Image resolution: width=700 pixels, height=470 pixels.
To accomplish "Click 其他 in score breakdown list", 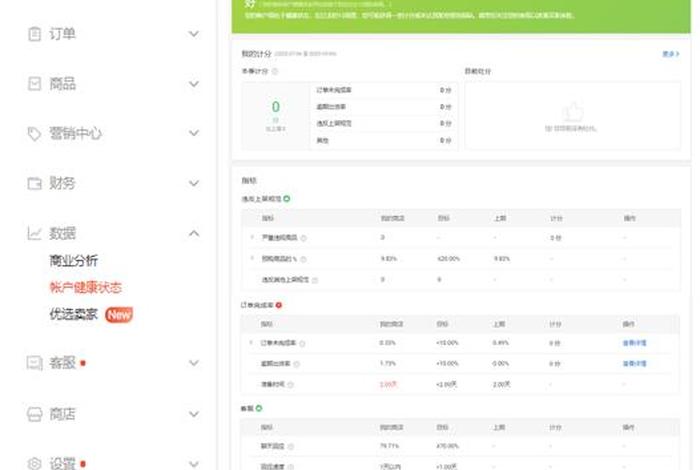I will pos(322,140).
